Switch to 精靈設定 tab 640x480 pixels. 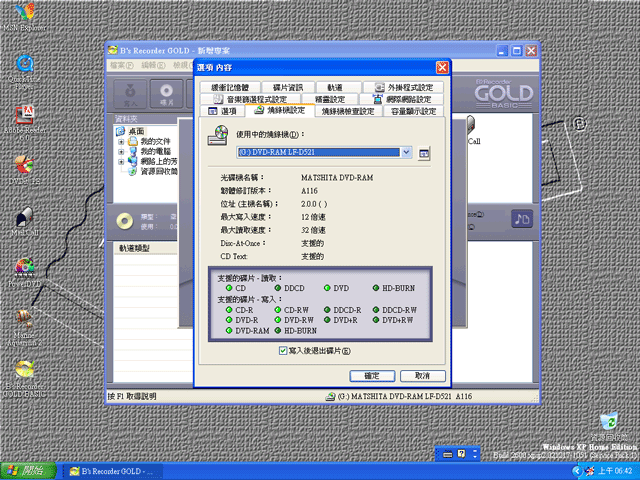[330, 99]
